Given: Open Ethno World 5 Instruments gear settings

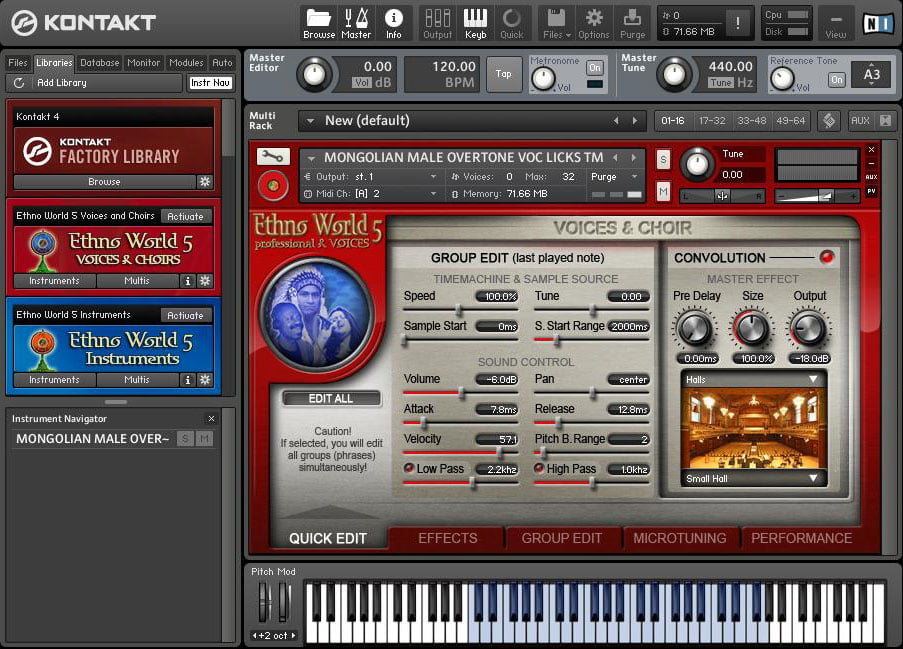Looking at the screenshot, I should [205, 380].
